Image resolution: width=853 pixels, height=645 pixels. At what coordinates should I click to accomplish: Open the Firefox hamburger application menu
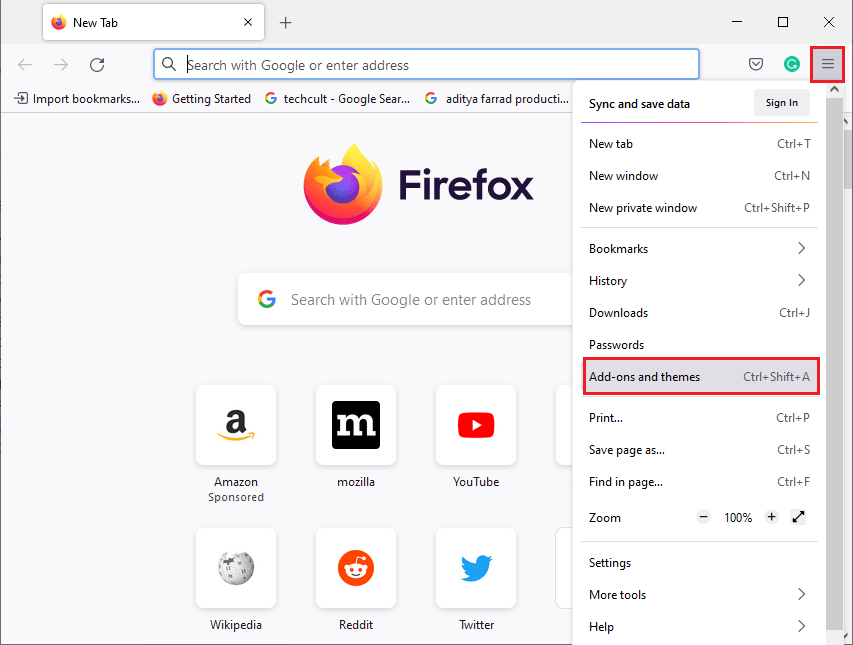(x=827, y=64)
